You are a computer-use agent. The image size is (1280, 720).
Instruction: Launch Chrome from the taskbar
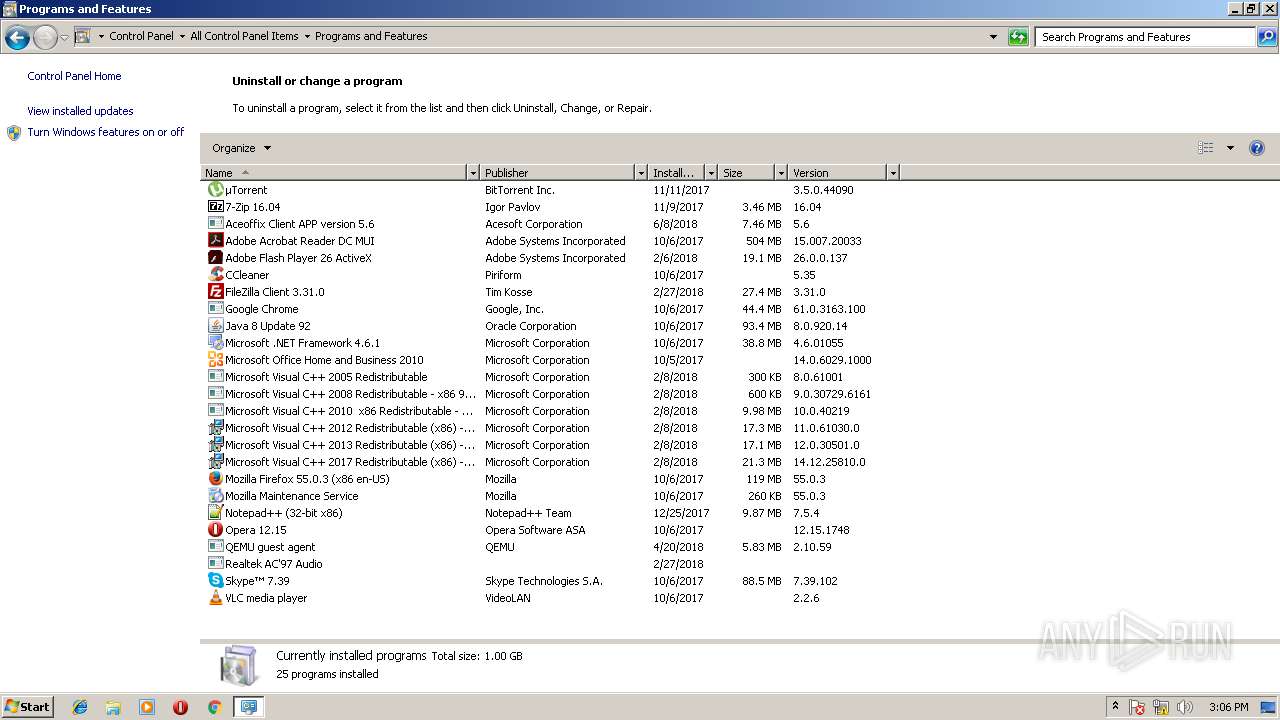tap(214, 707)
